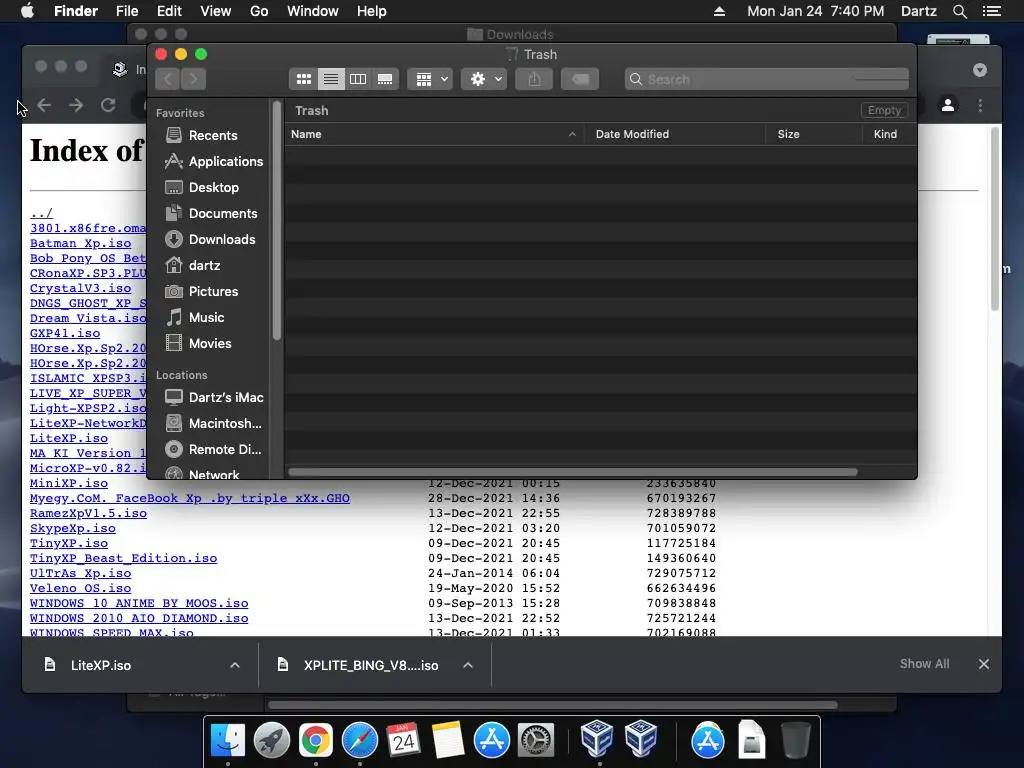Sort by Size column header
1024x768 pixels.
814,134
